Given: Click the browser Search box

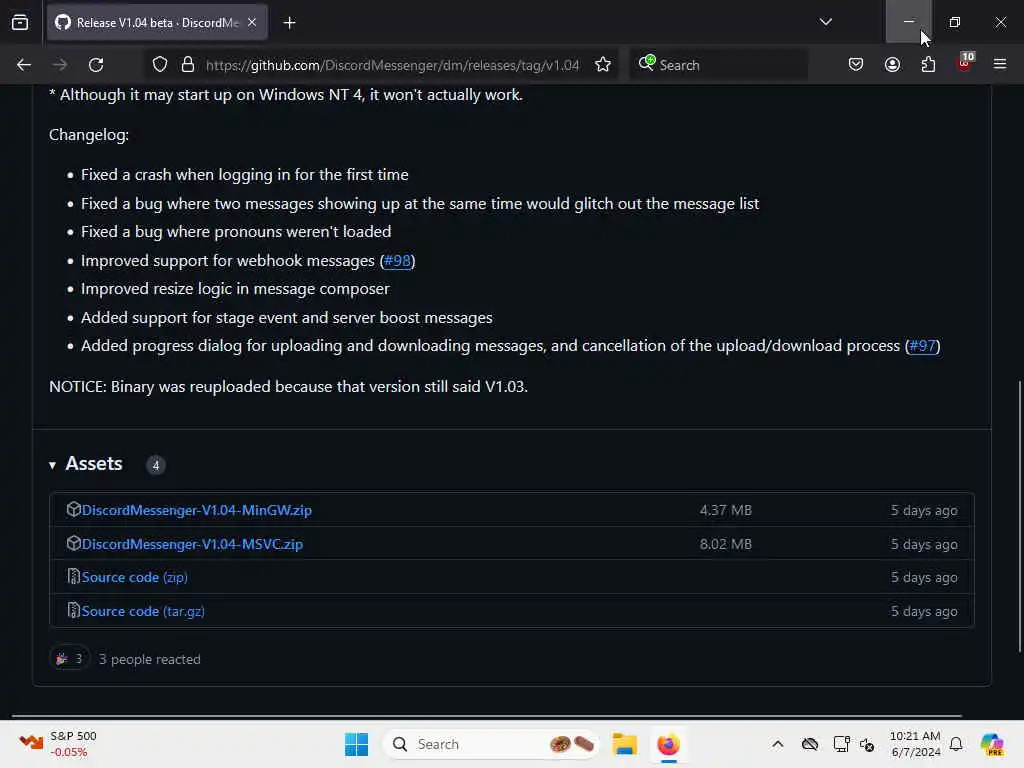Looking at the screenshot, I should coord(718,65).
